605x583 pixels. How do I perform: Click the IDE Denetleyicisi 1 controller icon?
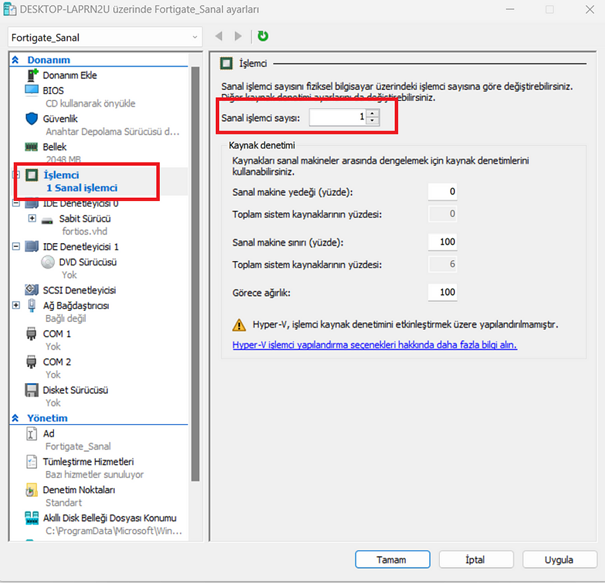(32, 246)
